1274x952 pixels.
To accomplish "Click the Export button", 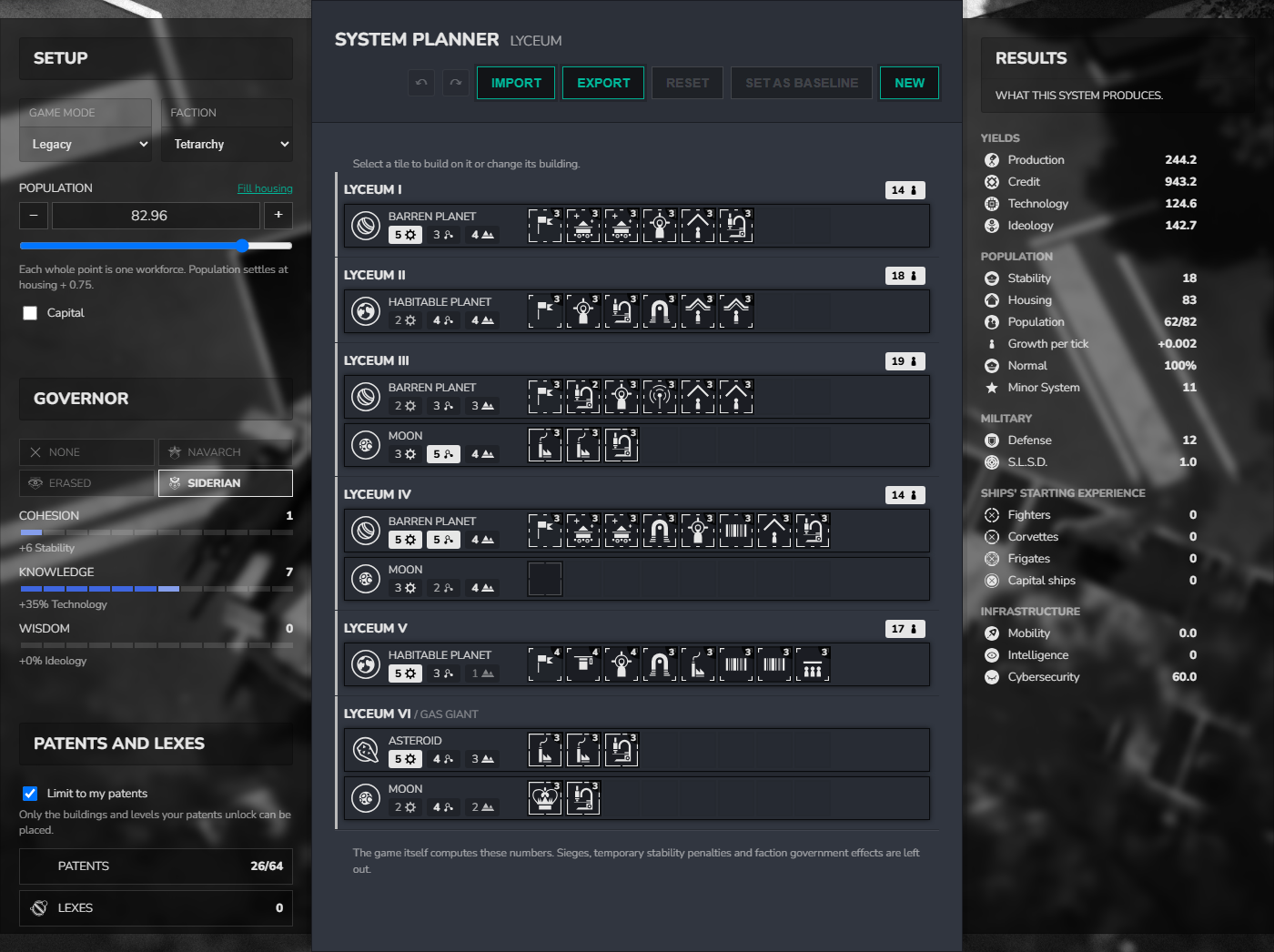I will tap(603, 83).
